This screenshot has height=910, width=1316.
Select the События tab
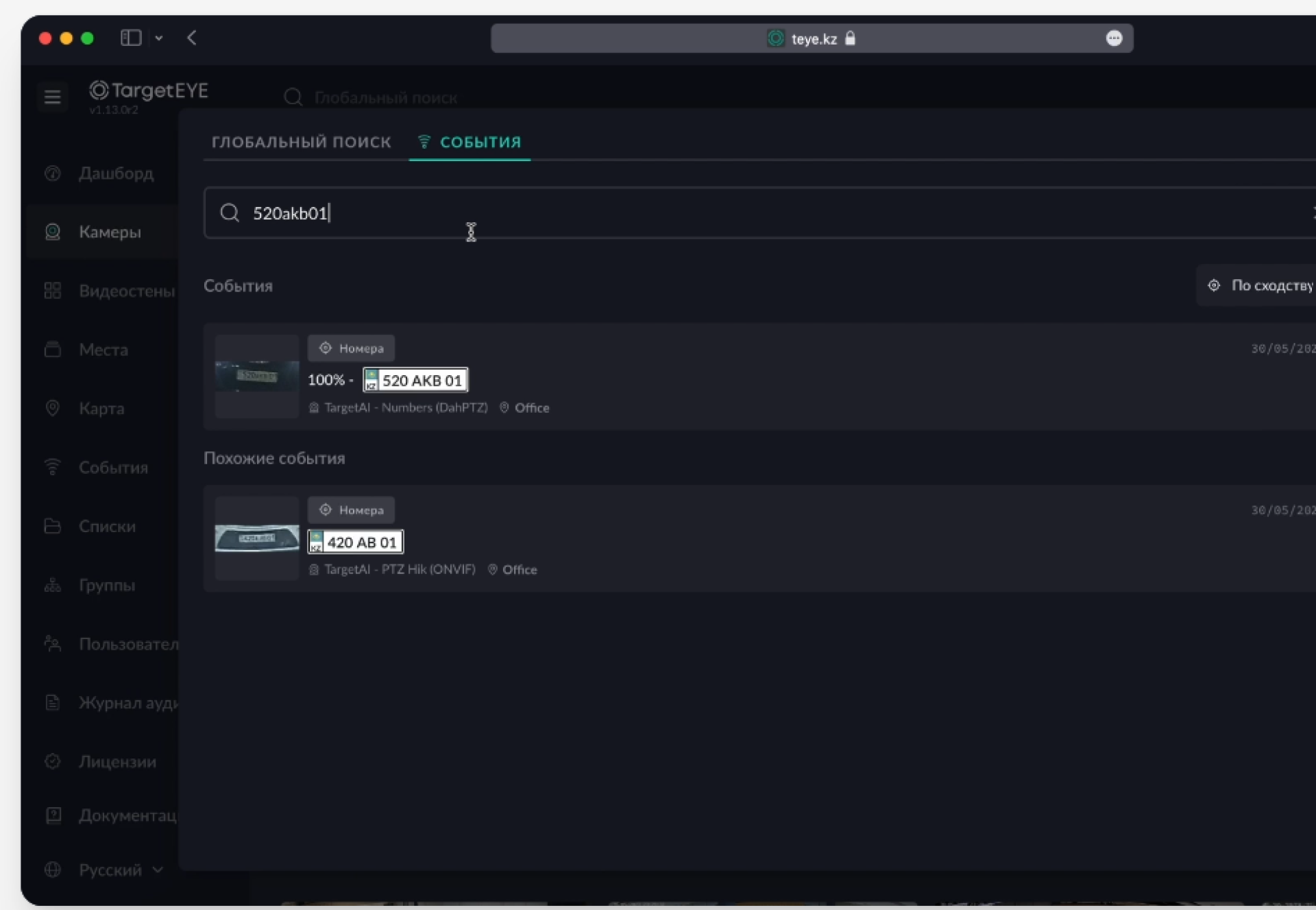470,142
